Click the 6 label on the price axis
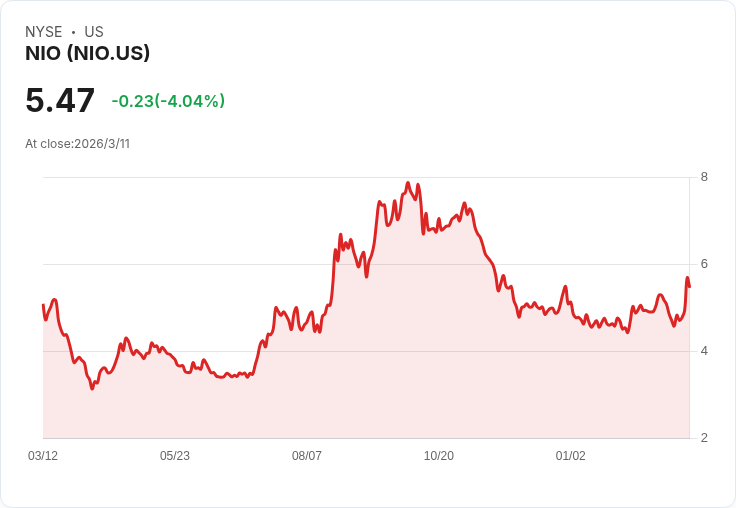 [x=704, y=264]
